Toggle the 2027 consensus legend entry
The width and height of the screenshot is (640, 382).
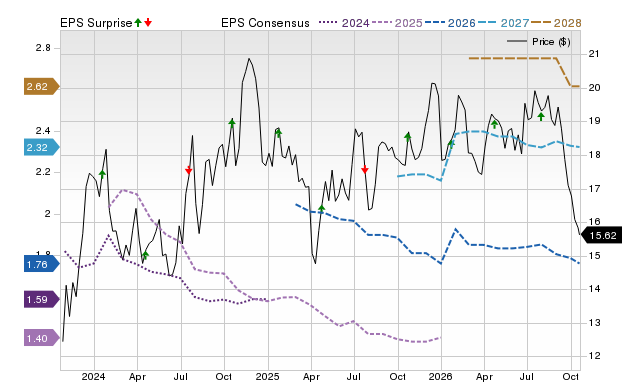(x=503, y=23)
